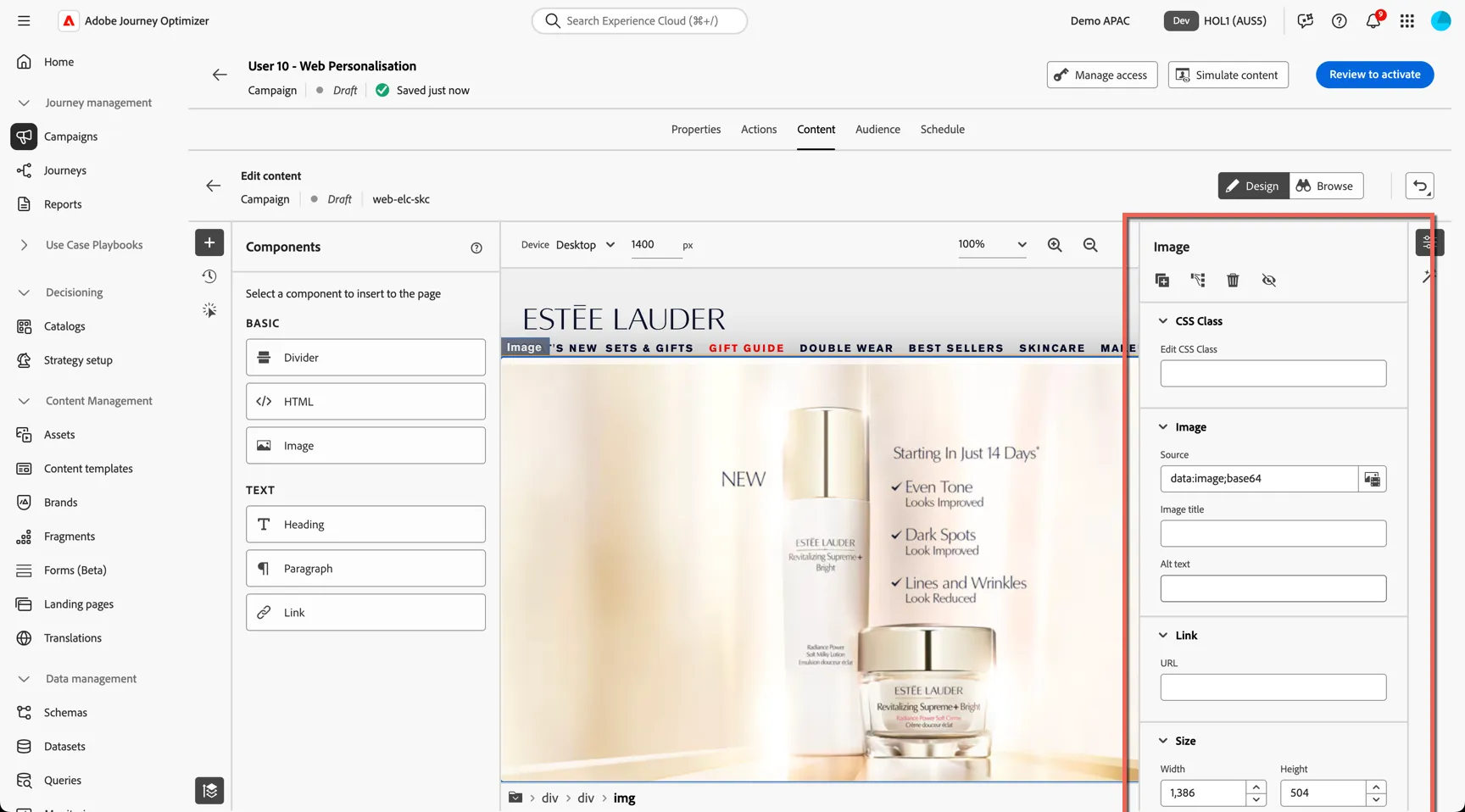The width and height of the screenshot is (1465, 812).
Task: Open the Actions tab
Action: (759, 130)
